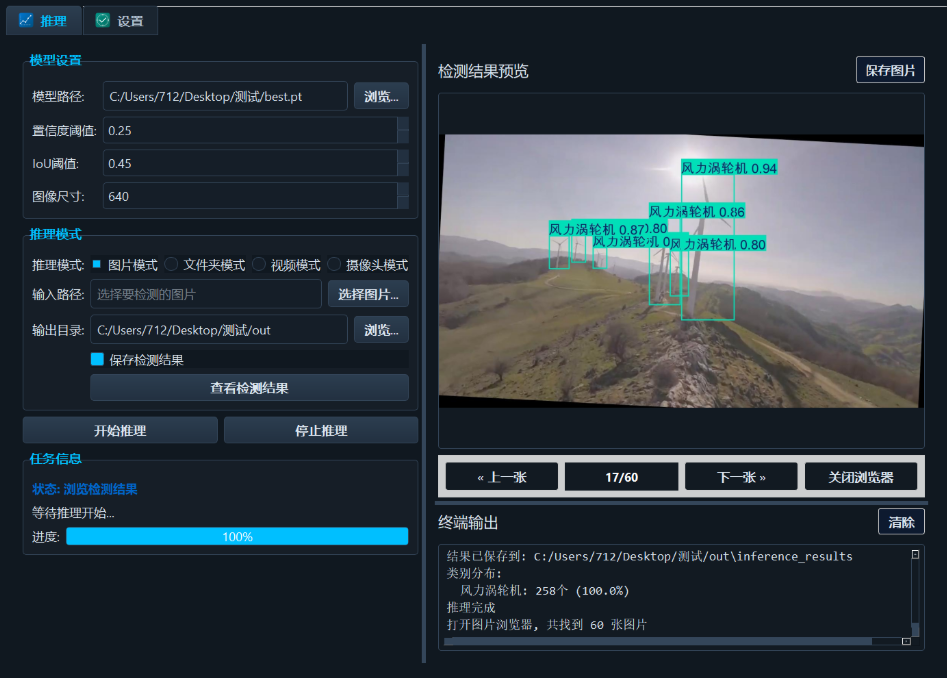Click the confidence threshold slider handle
The height and width of the screenshot is (678, 947).
click(x=402, y=130)
